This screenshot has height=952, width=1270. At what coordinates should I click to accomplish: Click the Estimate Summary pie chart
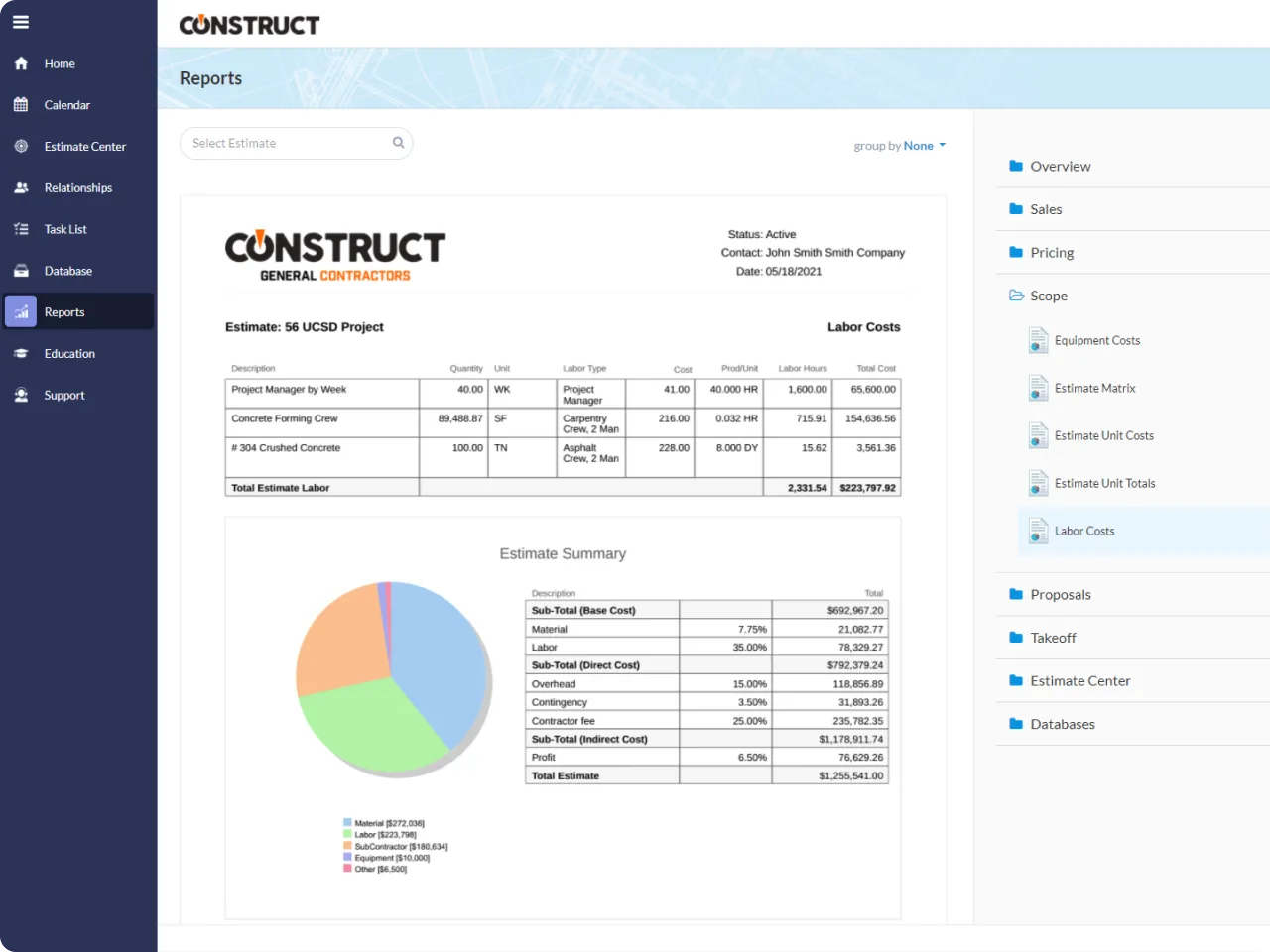[393, 678]
